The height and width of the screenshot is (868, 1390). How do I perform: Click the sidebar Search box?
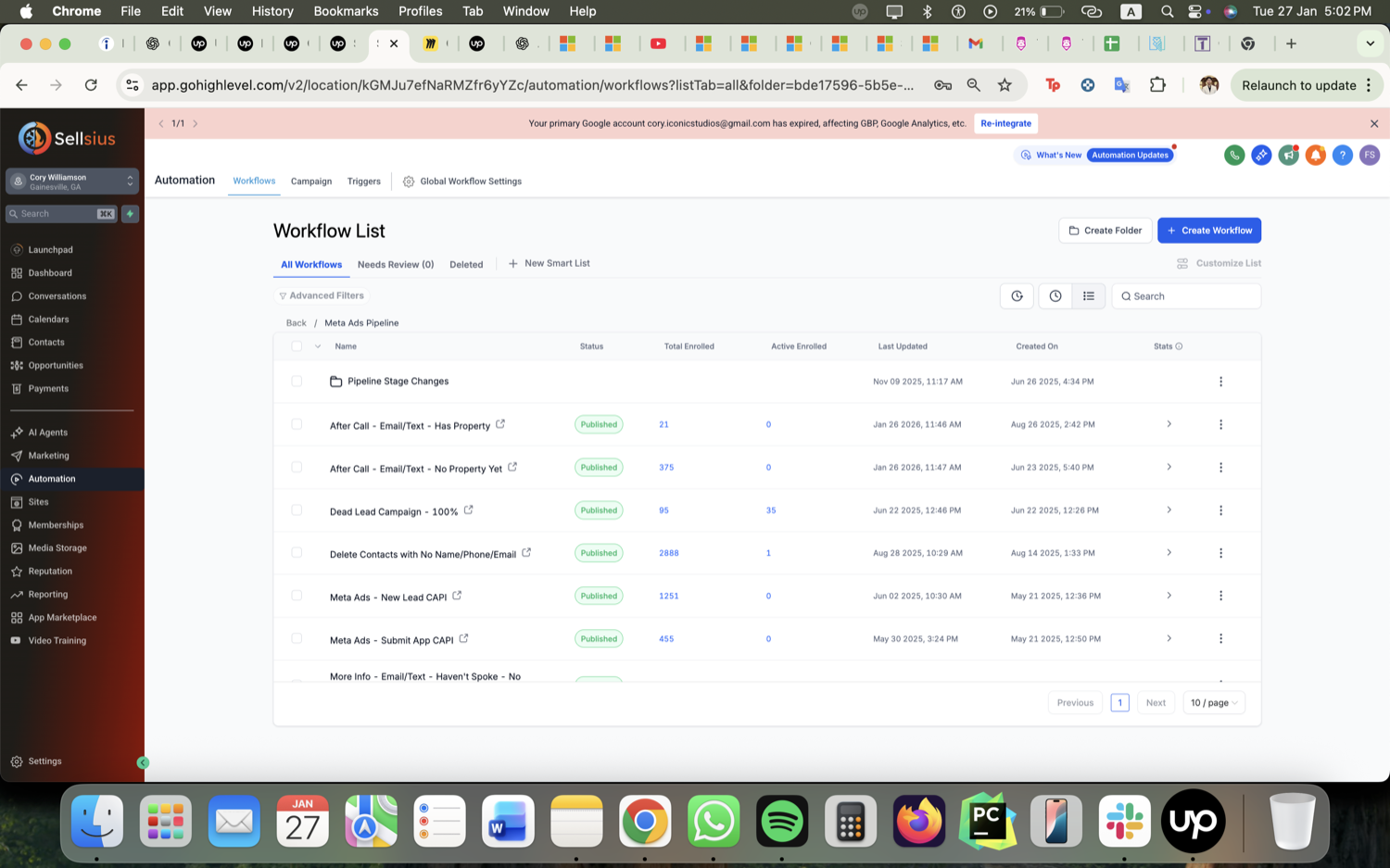point(61,214)
